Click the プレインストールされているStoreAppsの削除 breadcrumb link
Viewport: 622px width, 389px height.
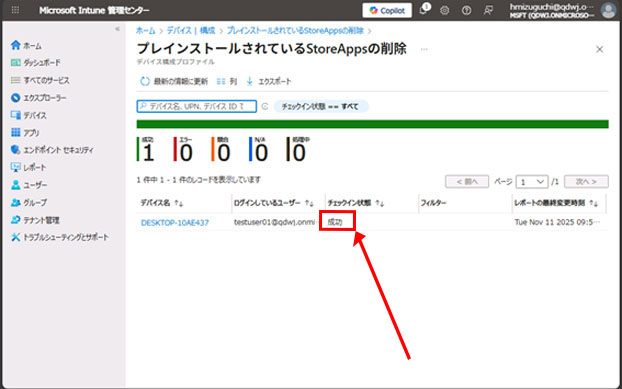295,31
